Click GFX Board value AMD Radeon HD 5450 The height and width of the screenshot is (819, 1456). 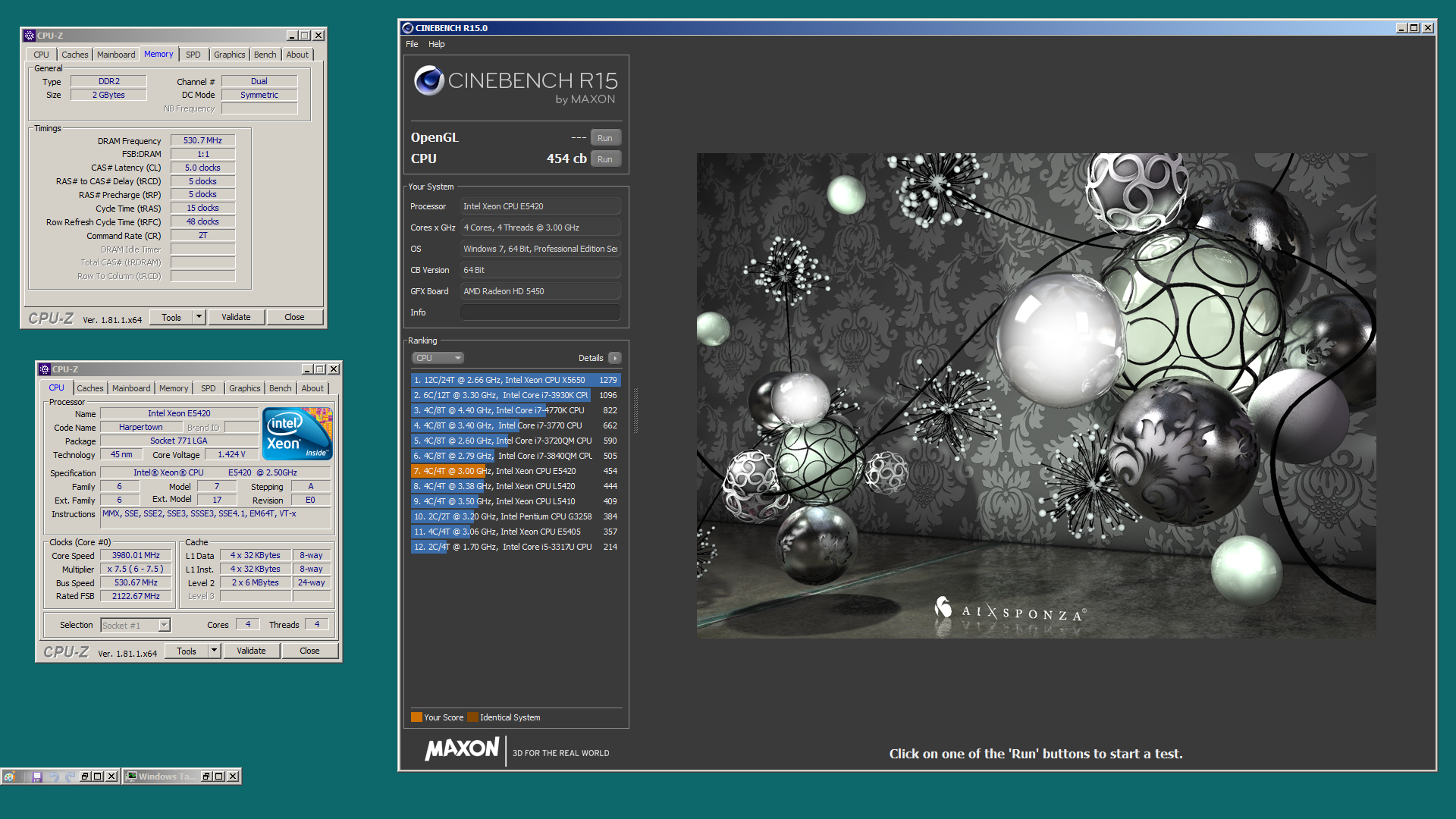pyautogui.click(x=540, y=291)
